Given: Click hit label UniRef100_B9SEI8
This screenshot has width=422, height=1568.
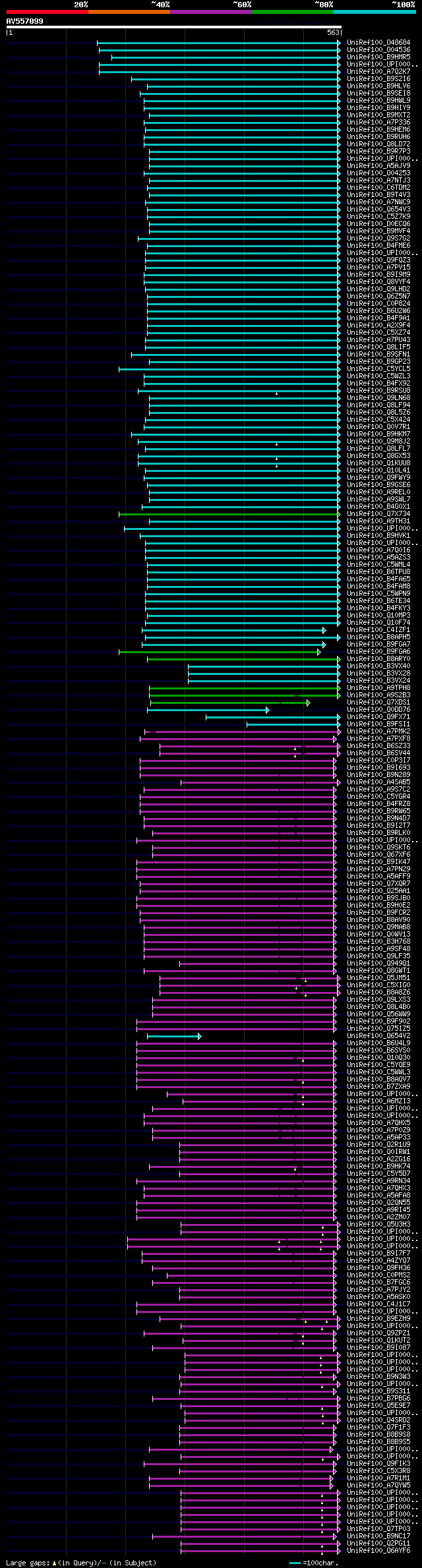Looking at the screenshot, I should click(378, 94).
